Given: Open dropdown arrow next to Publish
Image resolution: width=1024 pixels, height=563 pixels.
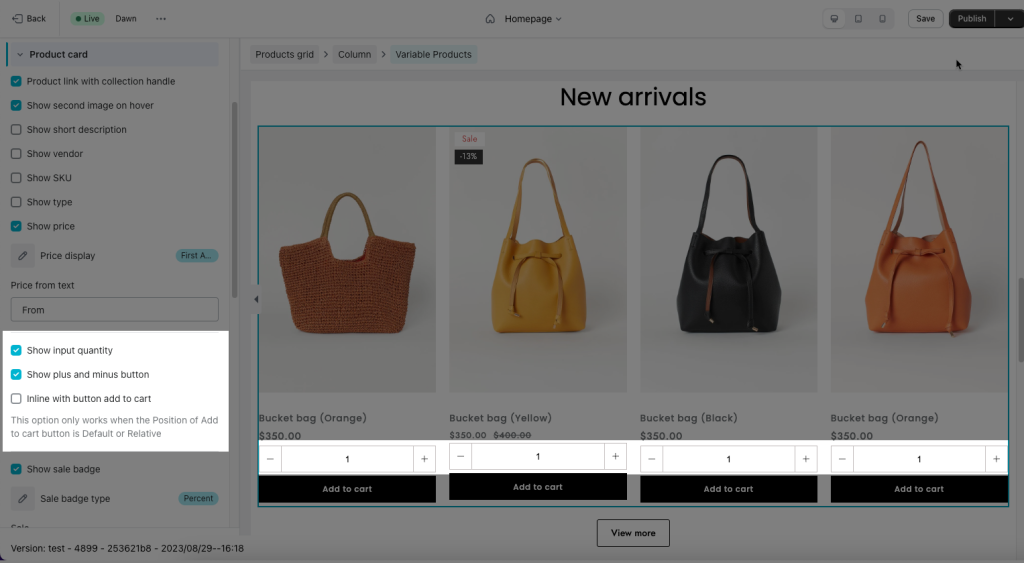Looking at the screenshot, I should [x=1010, y=19].
